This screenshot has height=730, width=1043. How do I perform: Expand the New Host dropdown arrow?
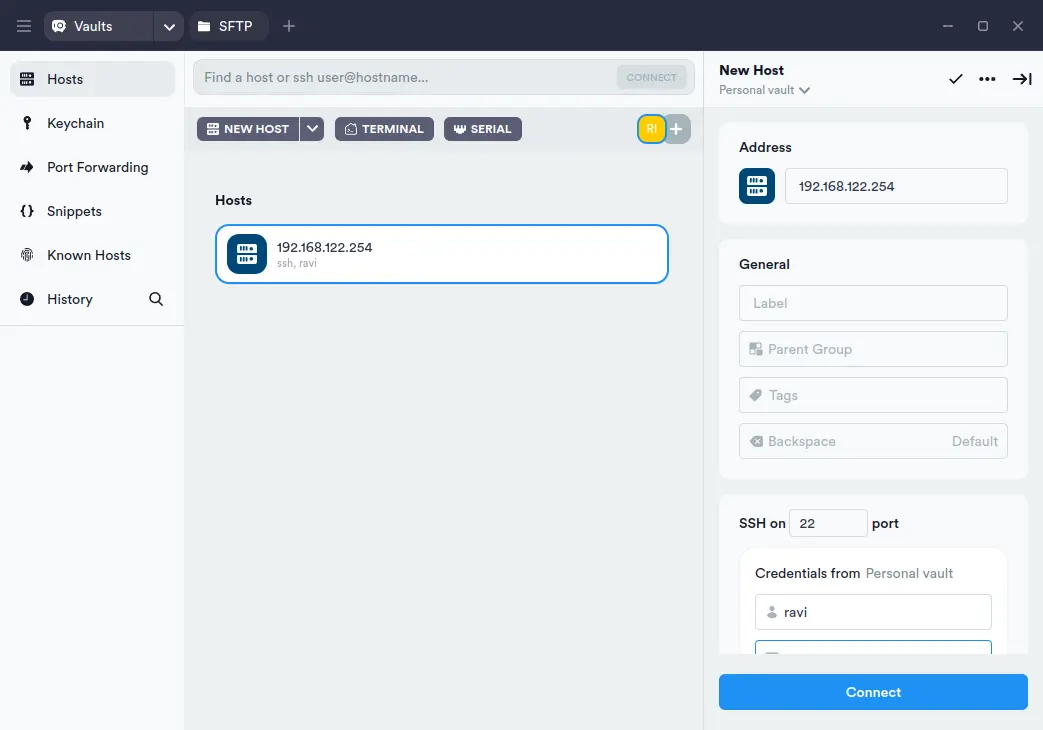312,129
